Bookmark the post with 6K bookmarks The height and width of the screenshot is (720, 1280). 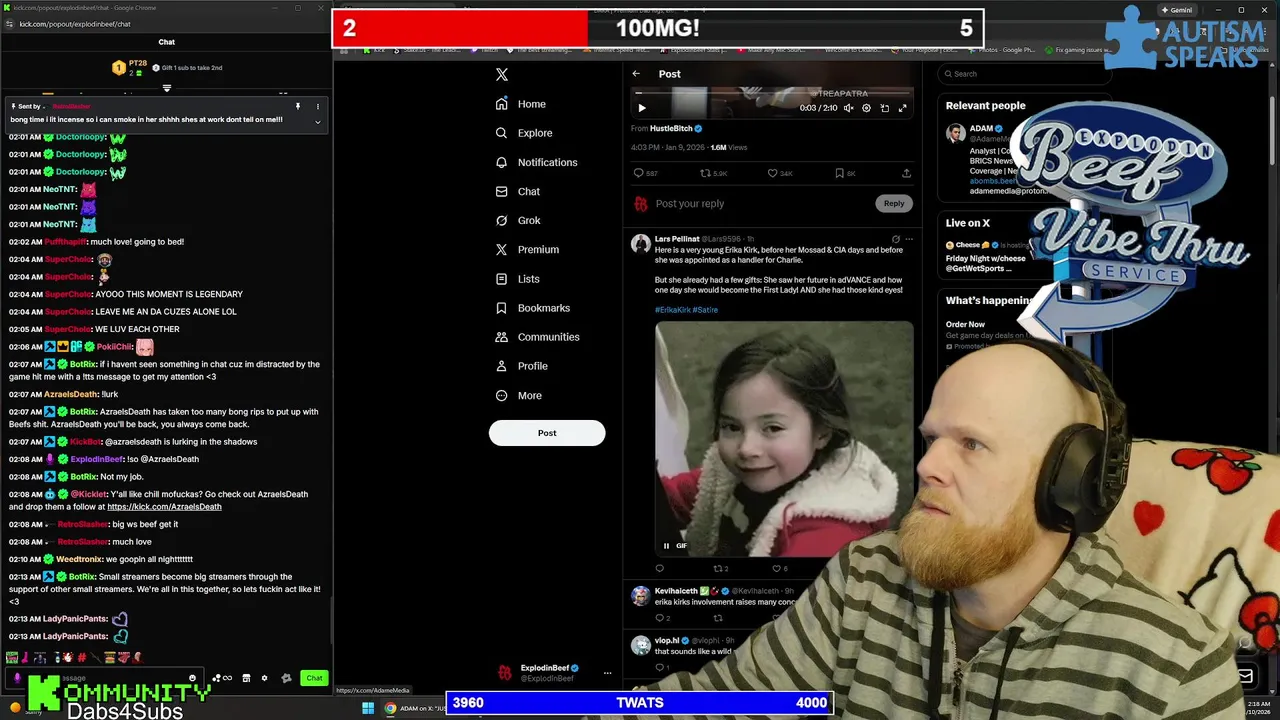click(x=839, y=173)
